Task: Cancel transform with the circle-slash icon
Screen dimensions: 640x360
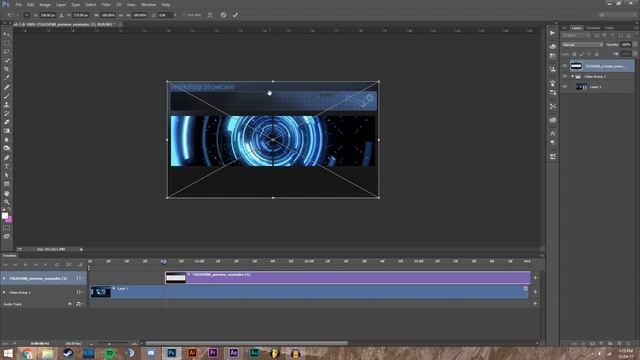Action: [x=223, y=15]
